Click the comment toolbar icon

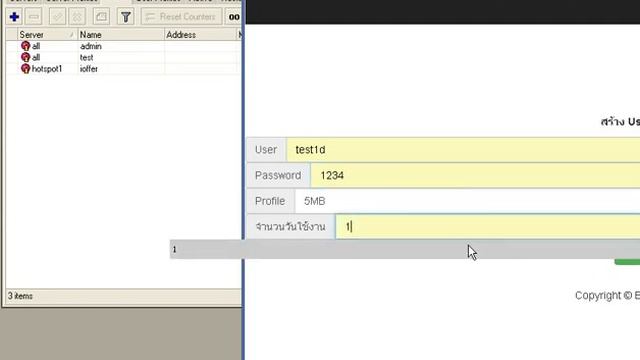(101, 17)
